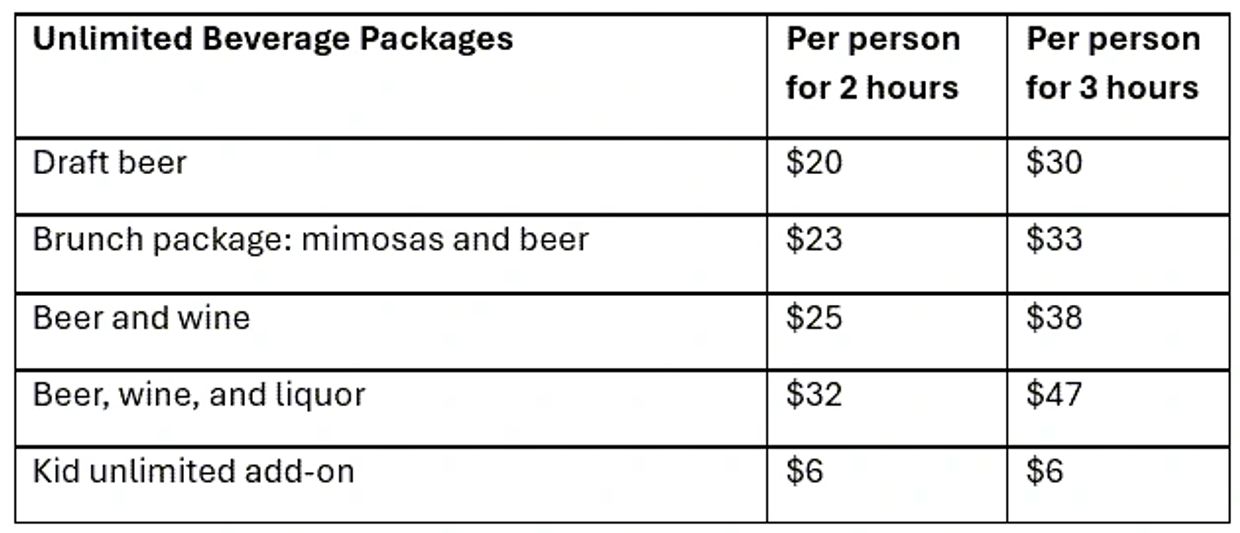This screenshot has width=1240, height=533.
Task: Select Kid add-on $6 price for 3 hours
Action: coord(1045,471)
